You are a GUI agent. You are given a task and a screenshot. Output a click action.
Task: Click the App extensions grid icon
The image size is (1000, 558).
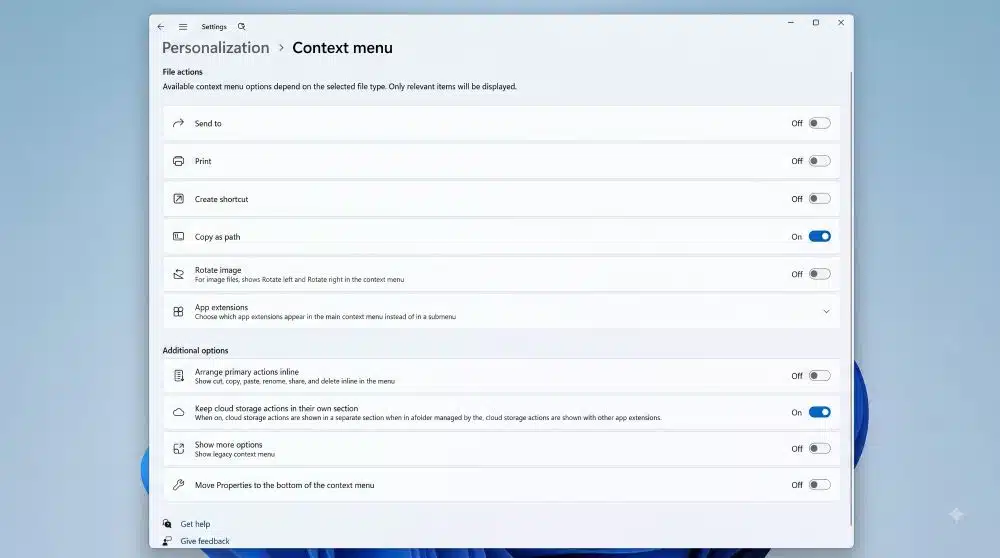pos(179,312)
